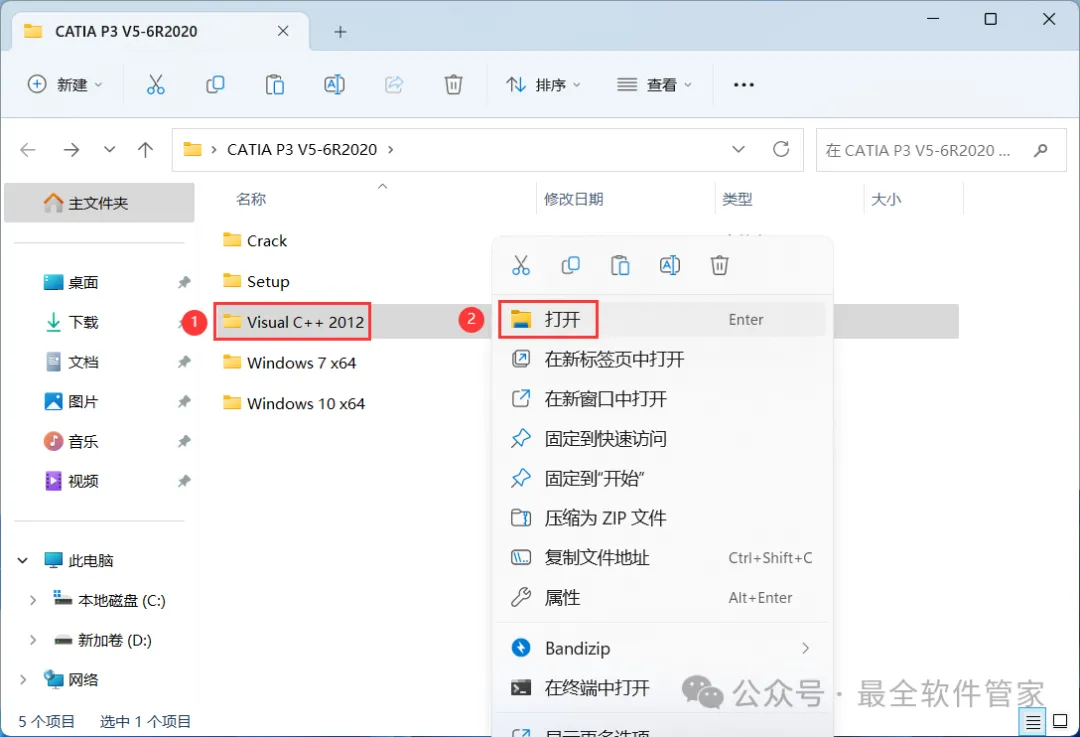Click the pin icon next to 音乐
1080x737 pixels.
tap(184, 442)
